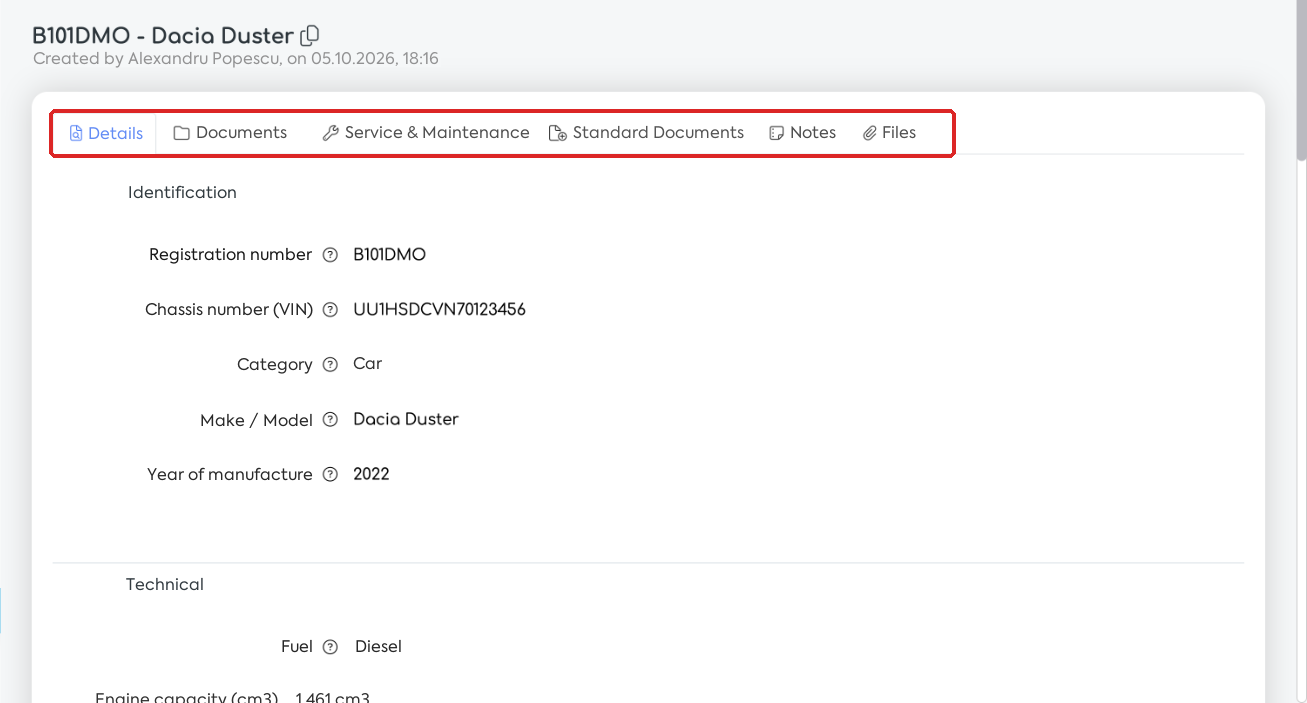Viewport: 1307px width, 703px height.
Task: Select the Make / Model value Dacia Duster
Action: tap(406, 419)
